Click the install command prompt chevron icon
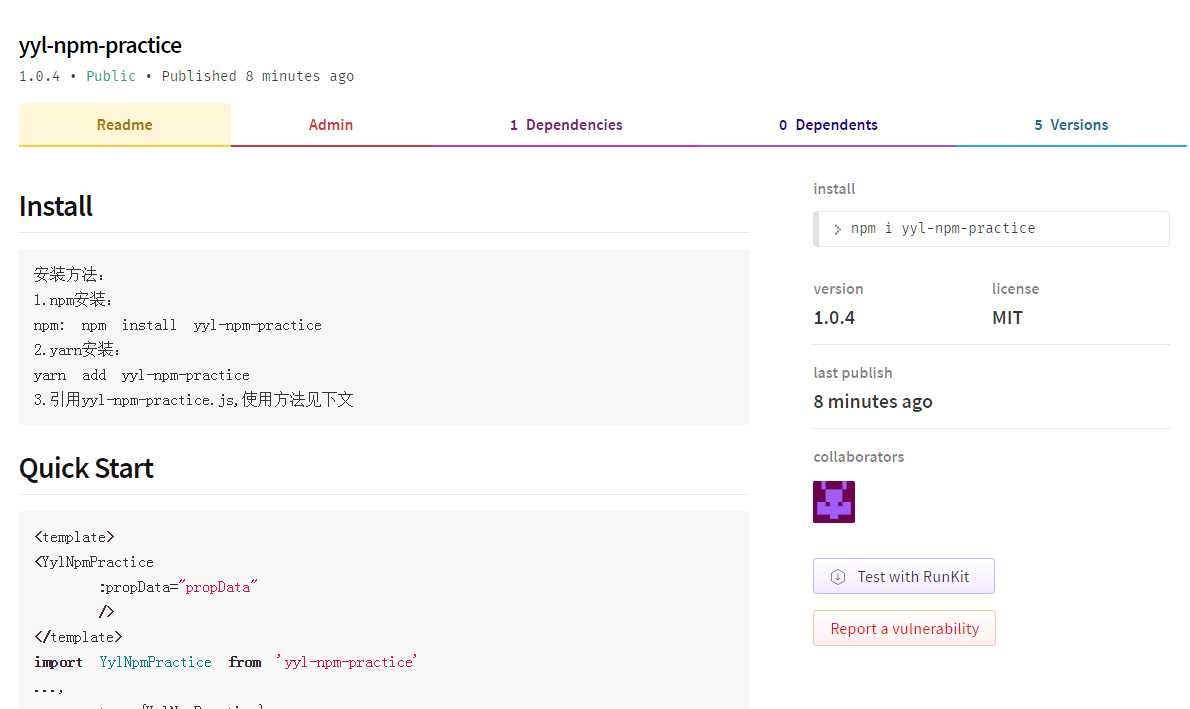Image resolution: width=1190 pixels, height=709 pixels. click(837, 229)
